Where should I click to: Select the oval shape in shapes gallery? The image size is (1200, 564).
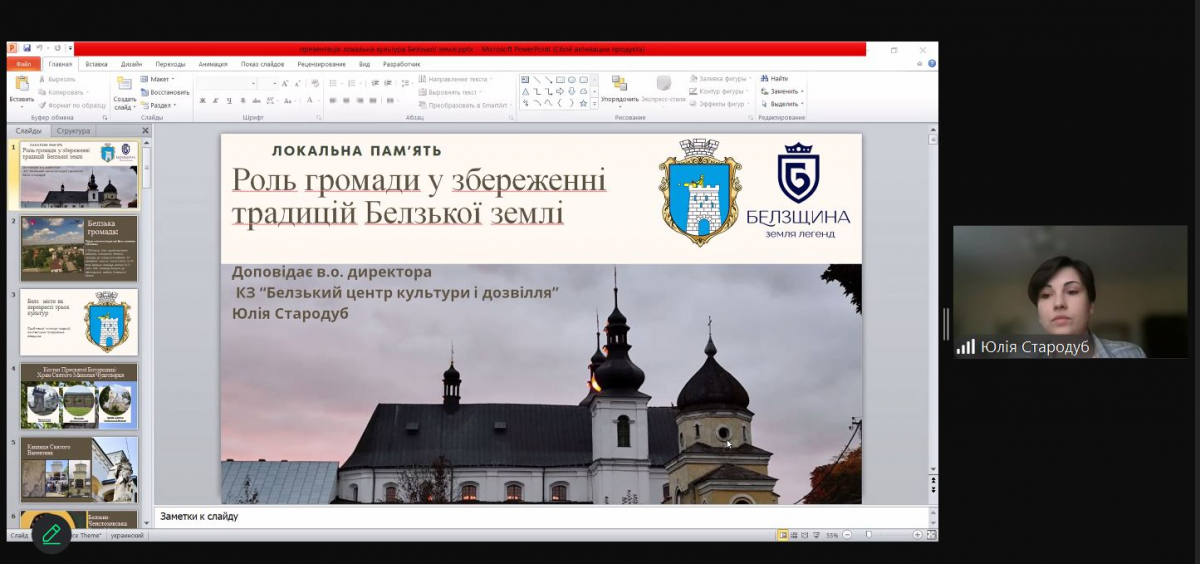[x=572, y=80]
